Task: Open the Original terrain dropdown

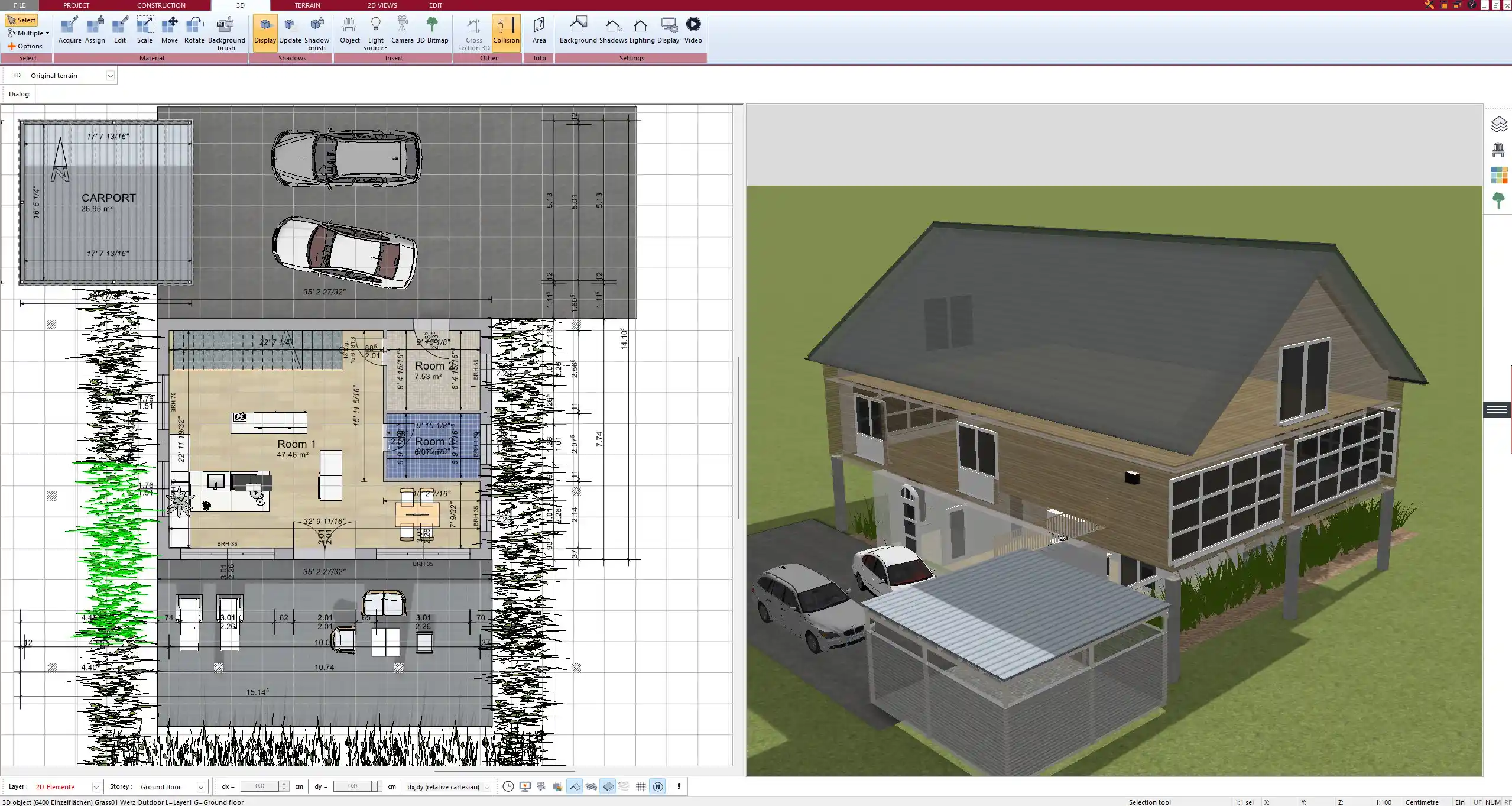Action: tap(111, 75)
